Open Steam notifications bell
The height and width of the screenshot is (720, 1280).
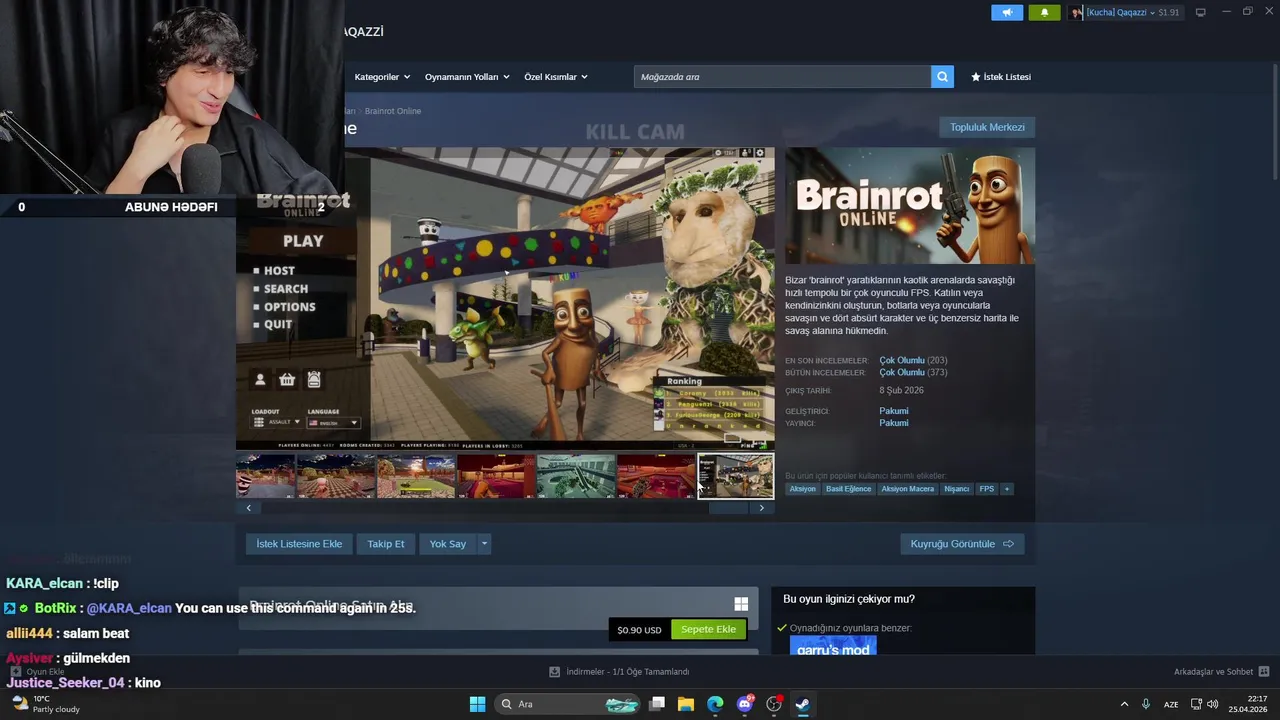click(x=1044, y=12)
